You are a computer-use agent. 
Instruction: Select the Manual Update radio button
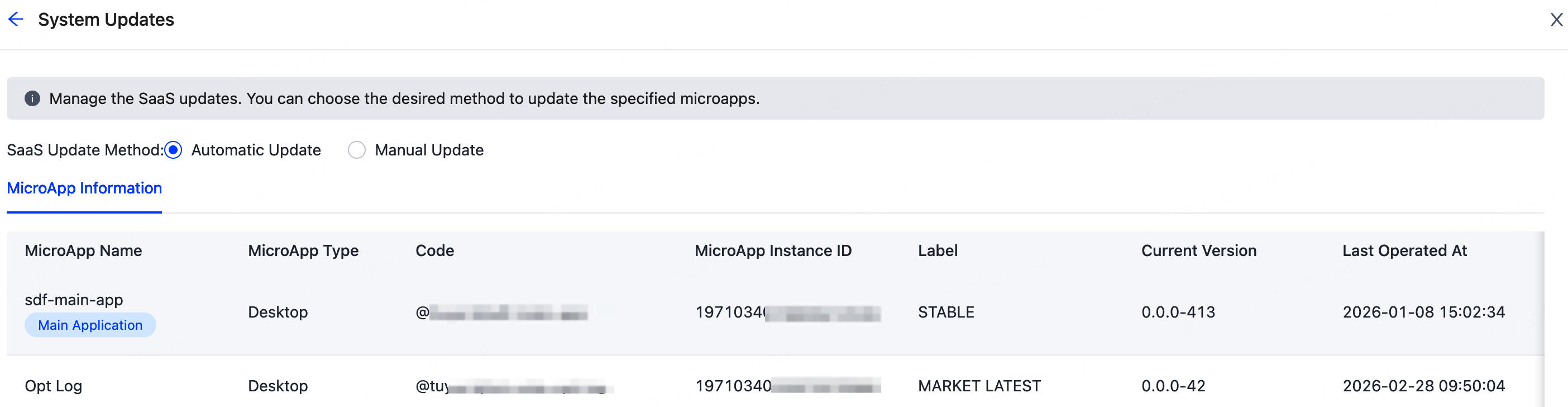tap(357, 150)
